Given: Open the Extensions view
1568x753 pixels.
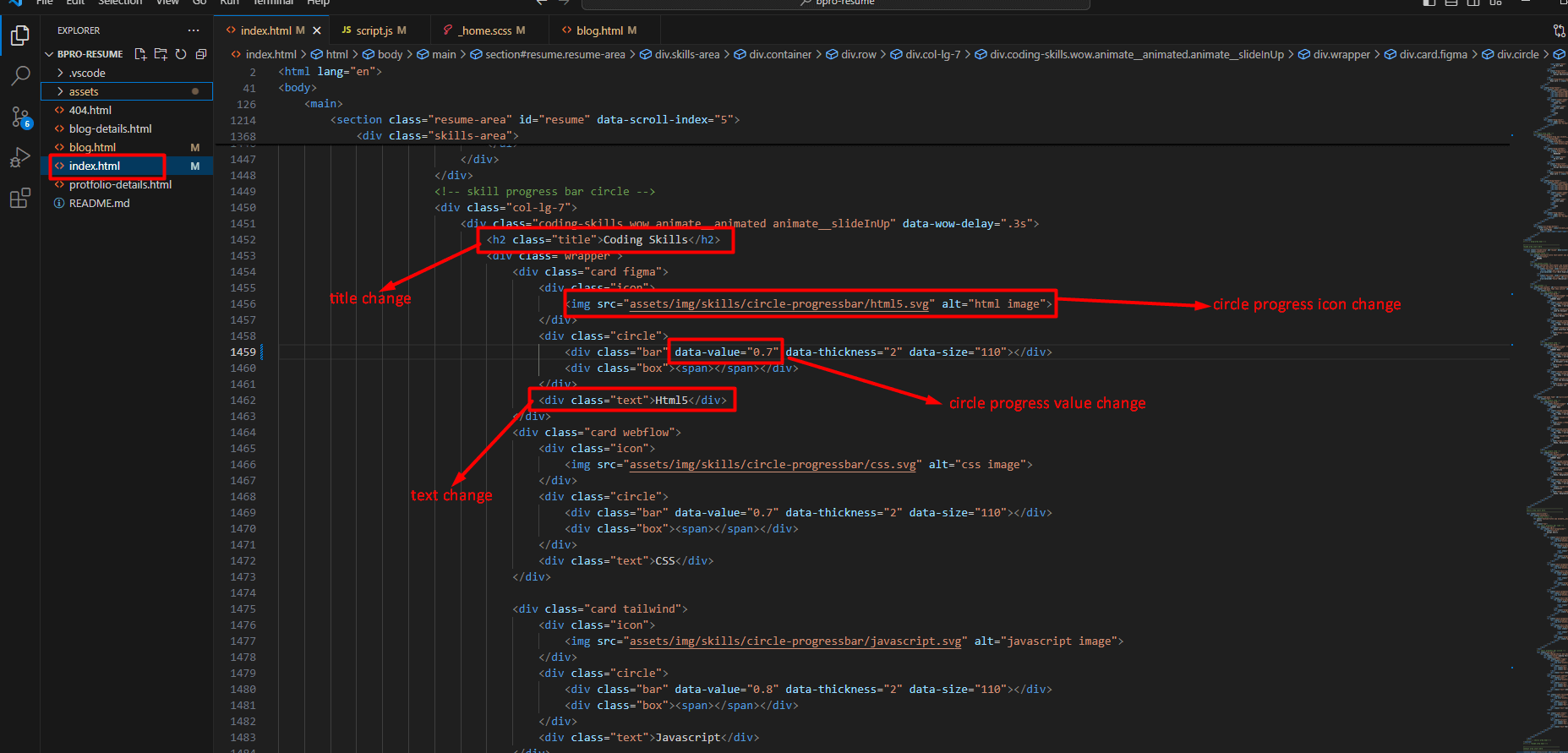Looking at the screenshot, I should (20, 199).
